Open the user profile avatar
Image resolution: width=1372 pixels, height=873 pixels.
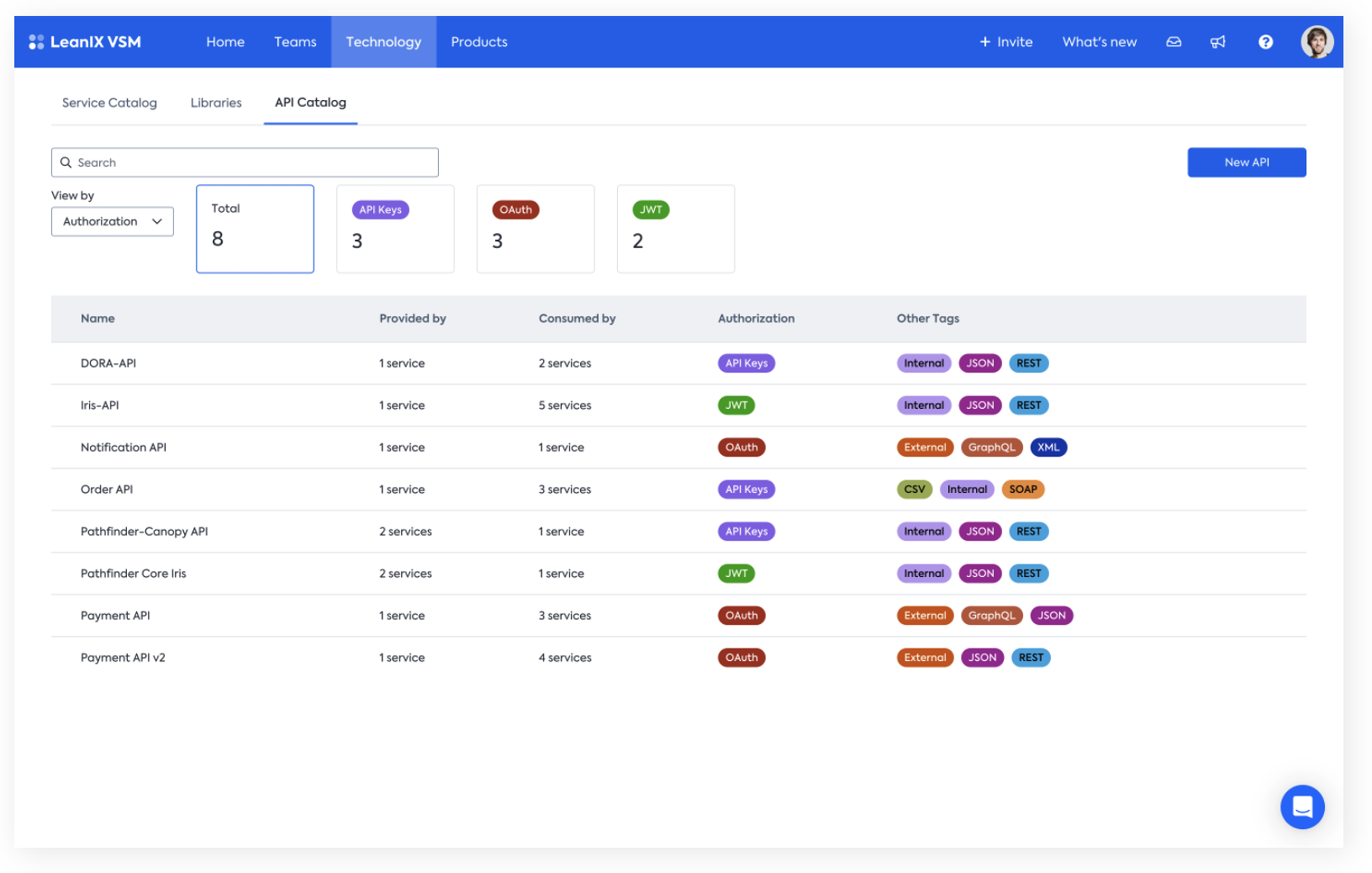pos(1317,42)
